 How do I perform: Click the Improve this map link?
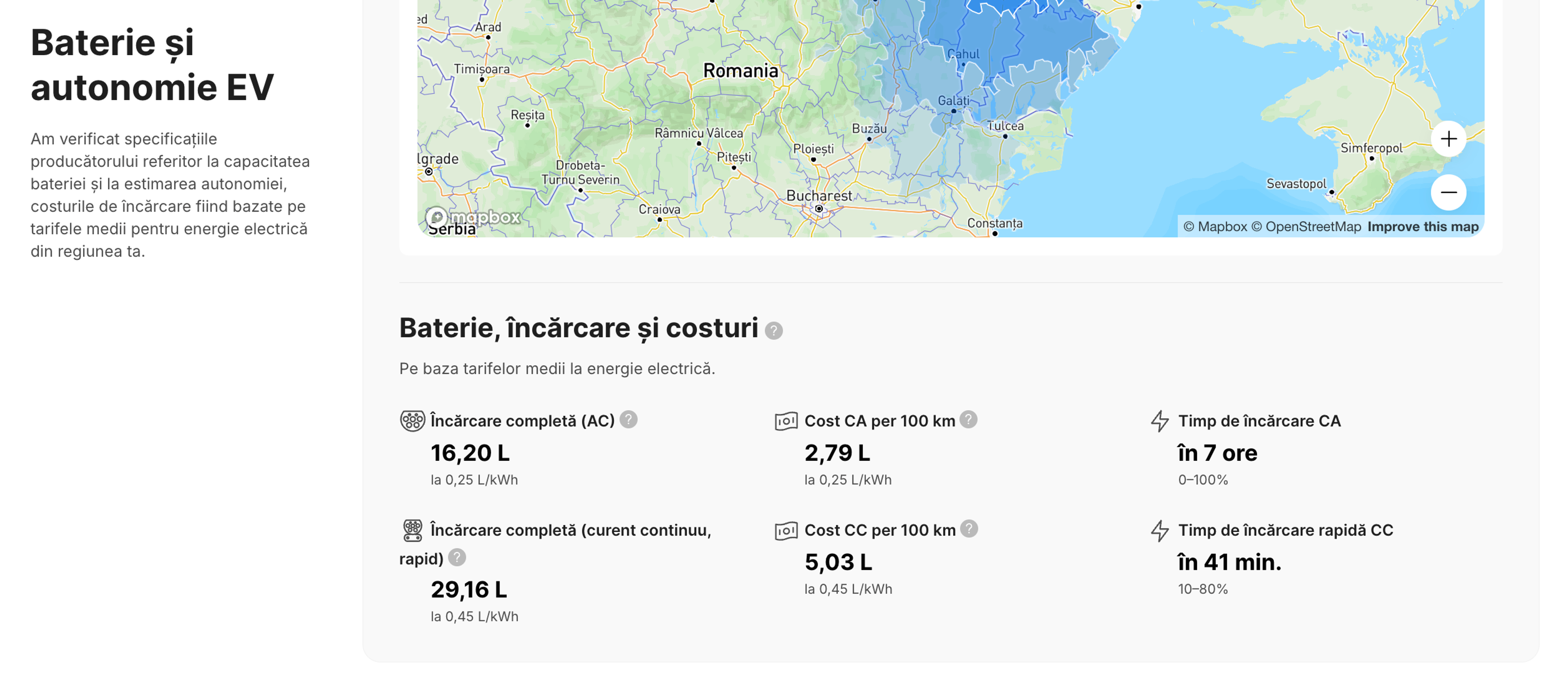1423,227
